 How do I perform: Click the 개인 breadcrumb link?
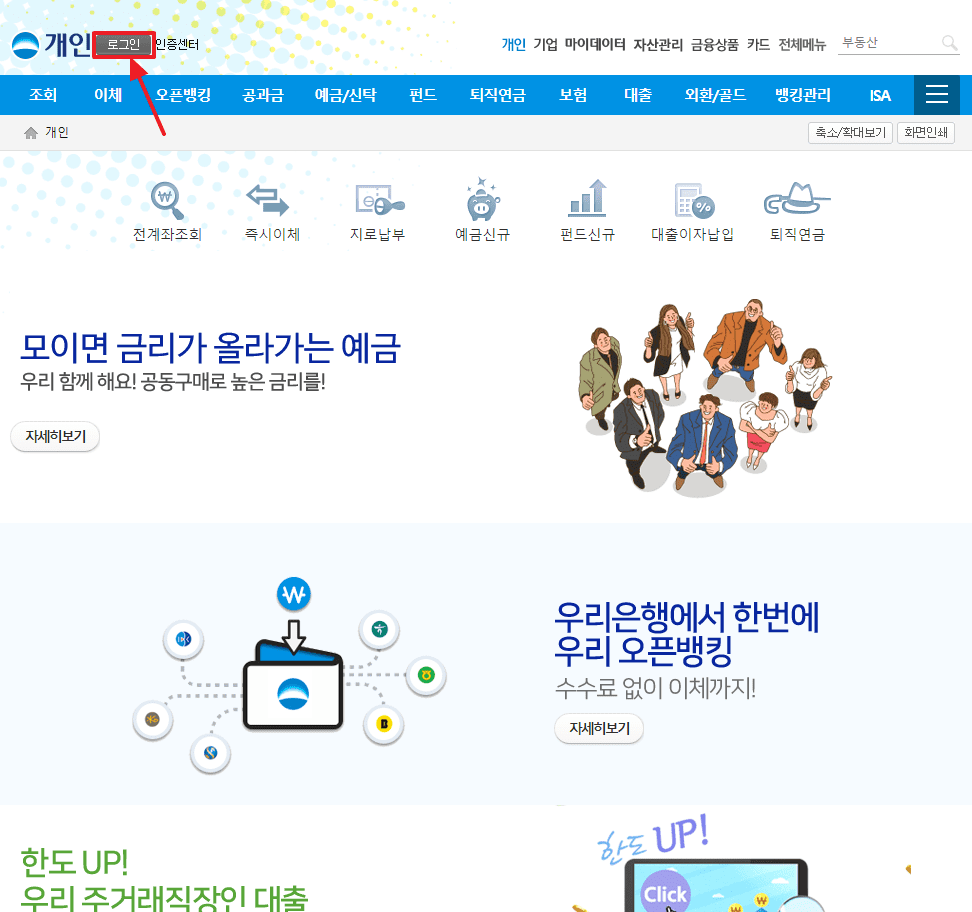(56, 133)
